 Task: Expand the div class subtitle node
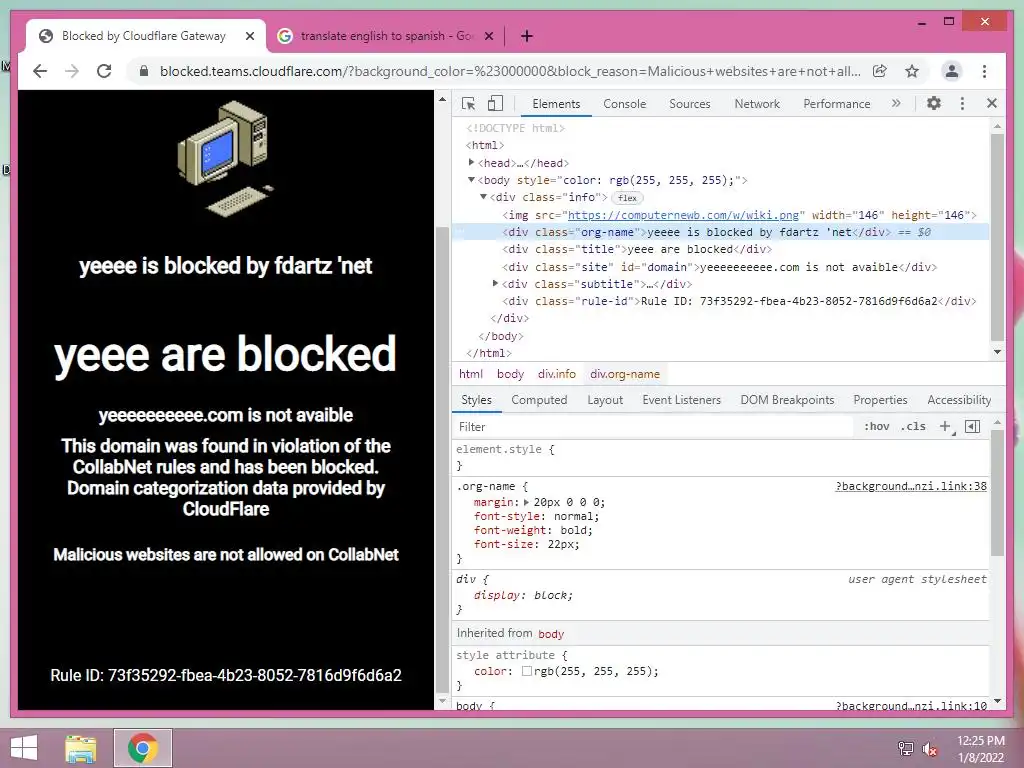(495, 283)
